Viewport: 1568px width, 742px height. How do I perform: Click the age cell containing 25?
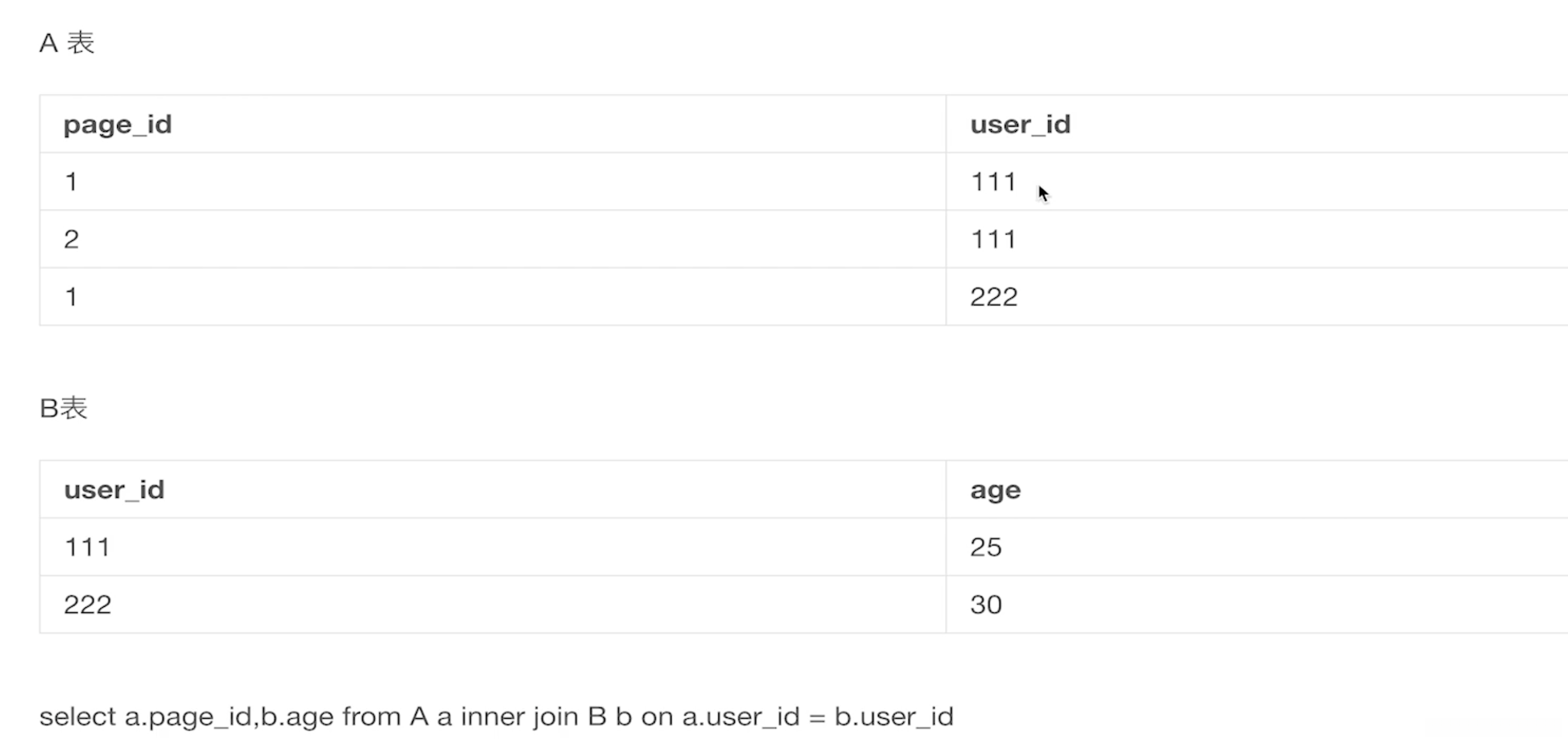pyautogui.click(x=986, y=547)
